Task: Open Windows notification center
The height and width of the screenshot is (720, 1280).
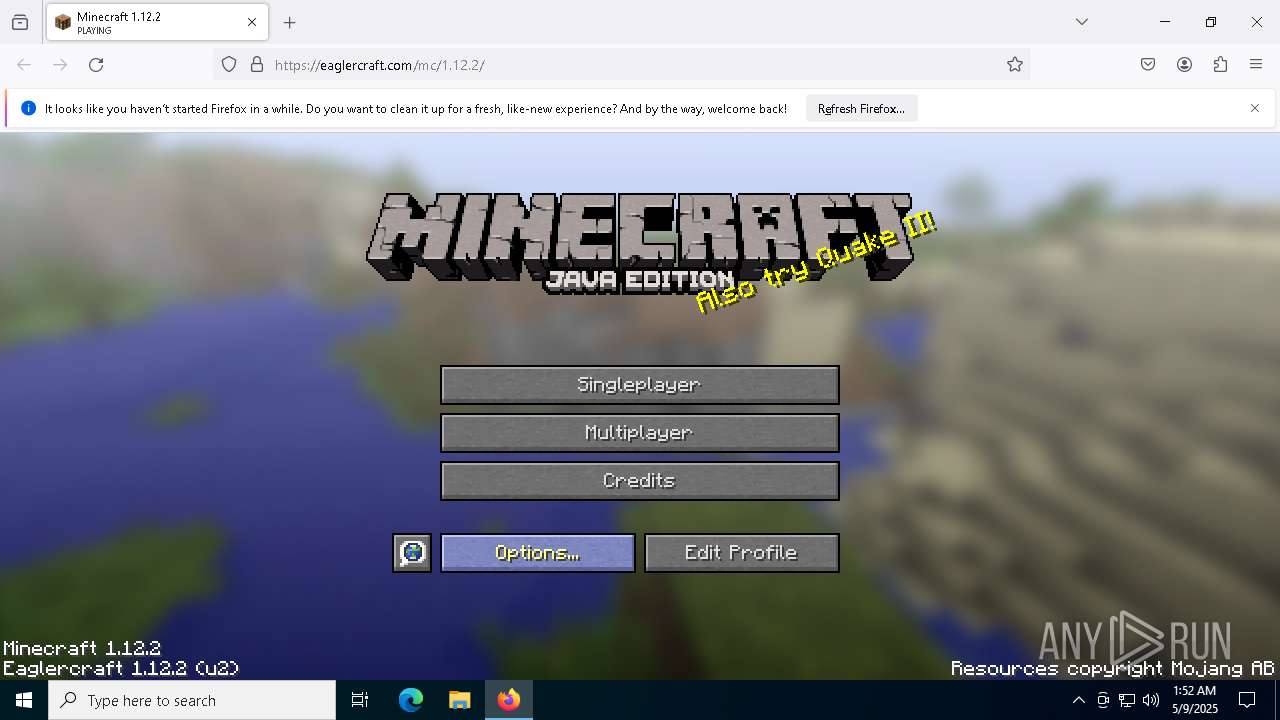Action: [1247, 700]
